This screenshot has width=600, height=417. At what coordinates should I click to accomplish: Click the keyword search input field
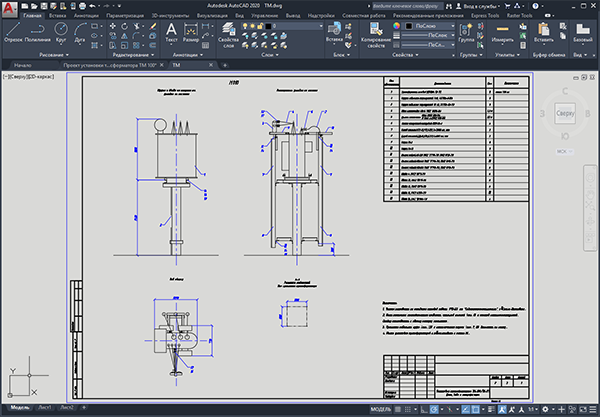click(408, 6)
